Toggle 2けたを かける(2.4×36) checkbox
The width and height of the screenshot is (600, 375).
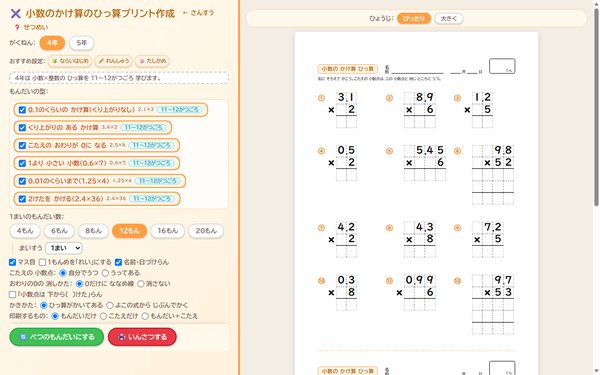(x=22, y=199)
